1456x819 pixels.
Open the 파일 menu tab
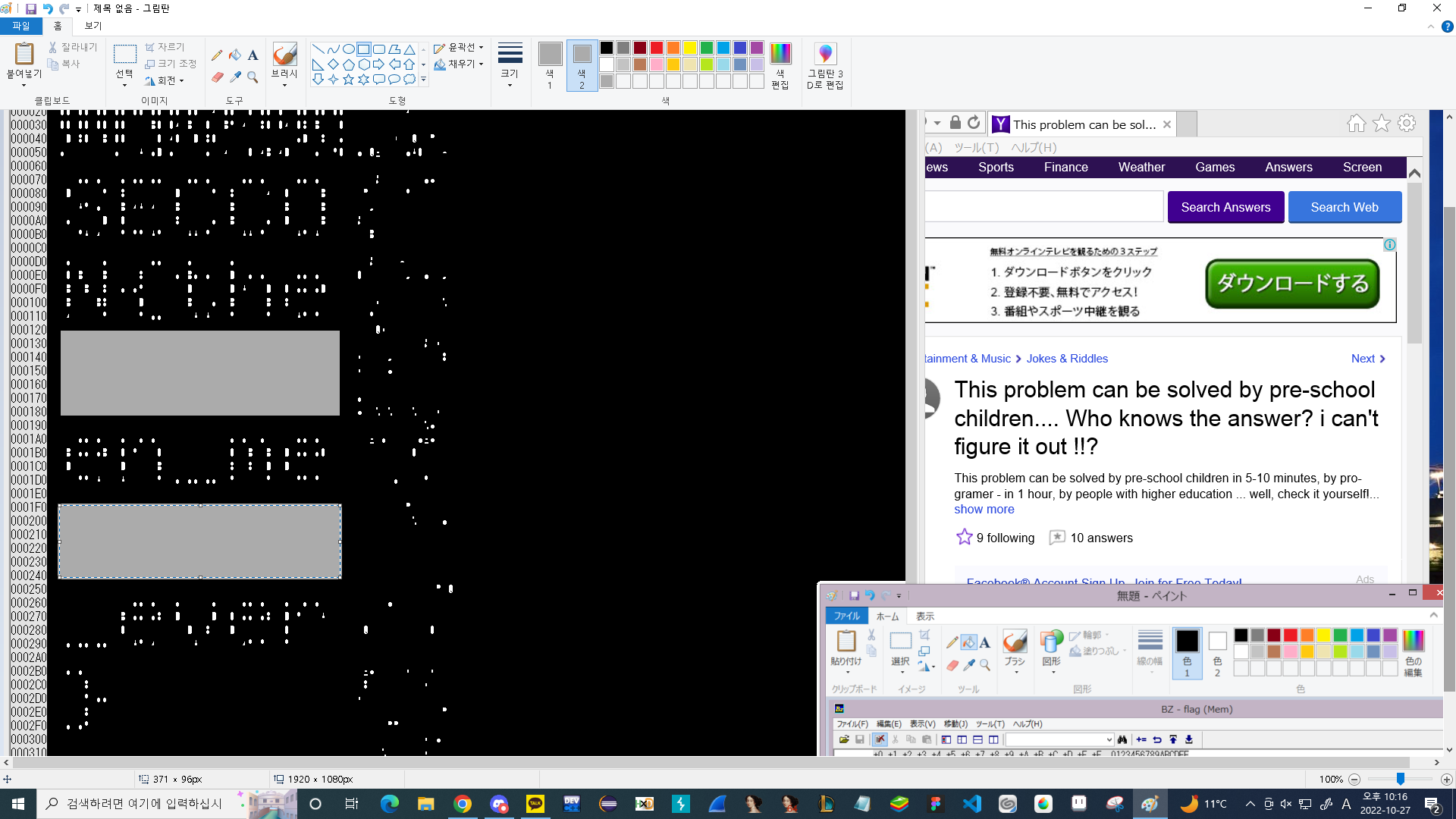(21, 26)
